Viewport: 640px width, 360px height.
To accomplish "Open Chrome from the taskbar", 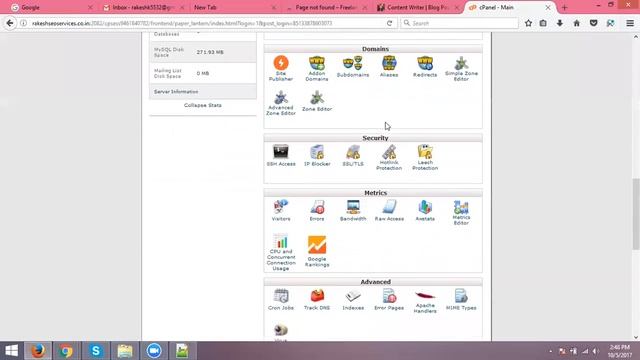I will 66,351.
